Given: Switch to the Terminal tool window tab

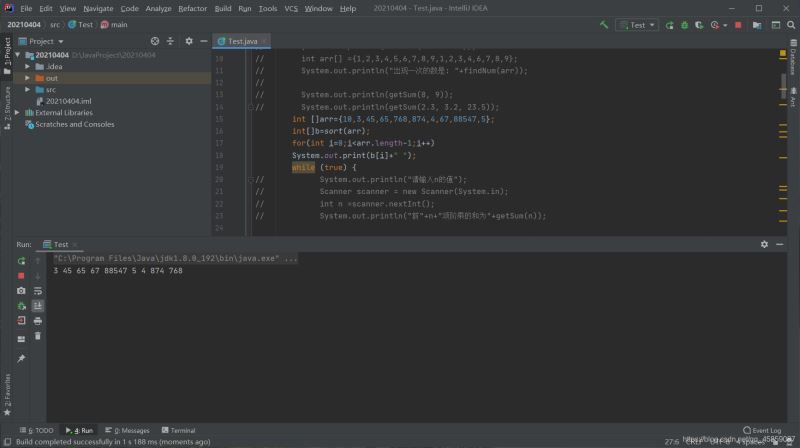Looking at the screenshot, I should click(x=178, y=430).
